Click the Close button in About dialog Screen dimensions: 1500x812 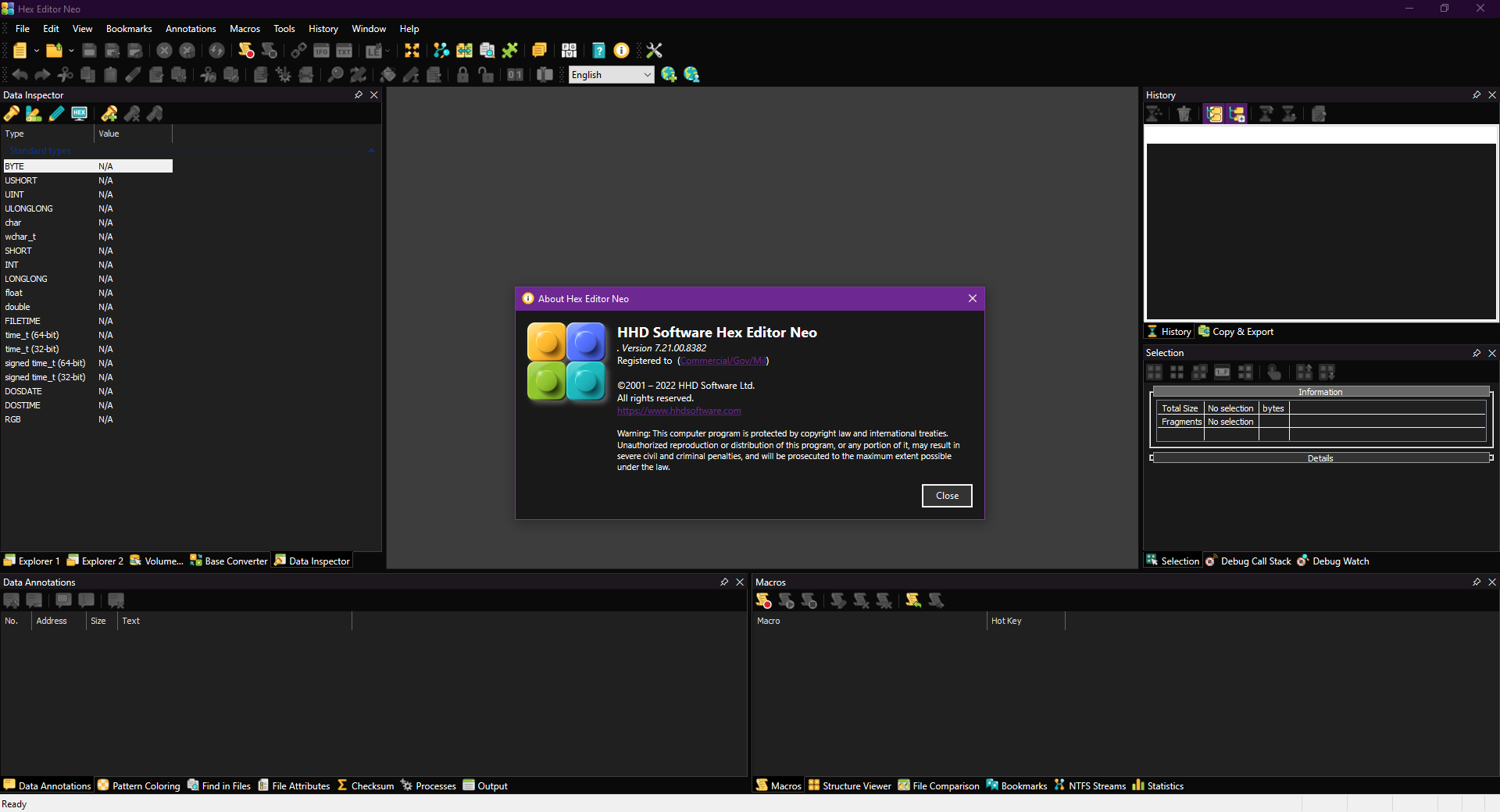tap(947, 496)
